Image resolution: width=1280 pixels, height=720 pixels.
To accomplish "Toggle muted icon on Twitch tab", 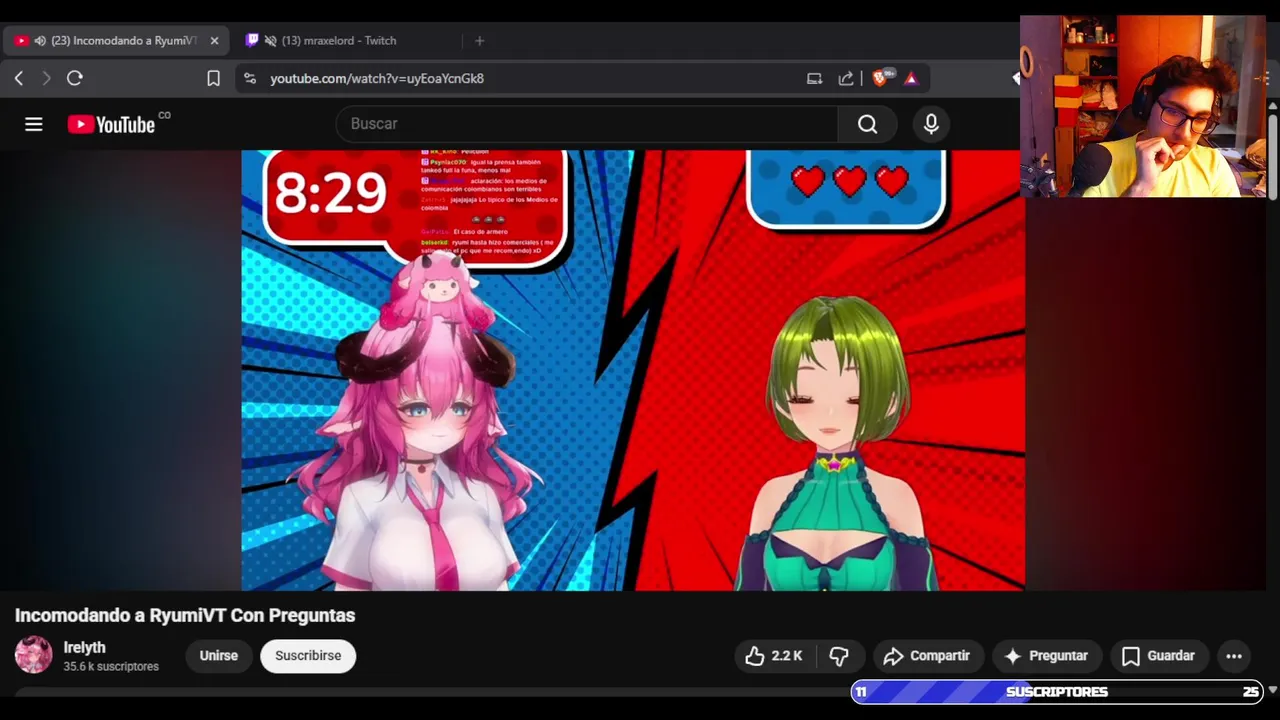I will coord(270,41).
